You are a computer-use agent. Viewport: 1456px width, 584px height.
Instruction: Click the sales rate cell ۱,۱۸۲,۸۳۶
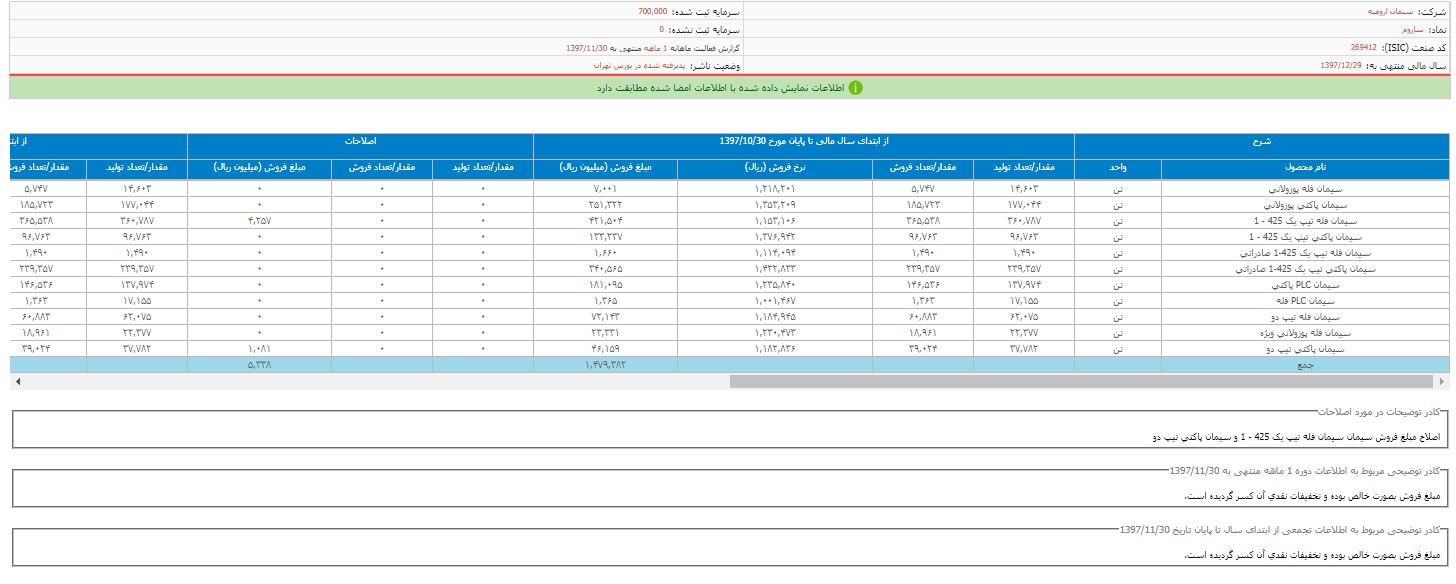(775, 349)
